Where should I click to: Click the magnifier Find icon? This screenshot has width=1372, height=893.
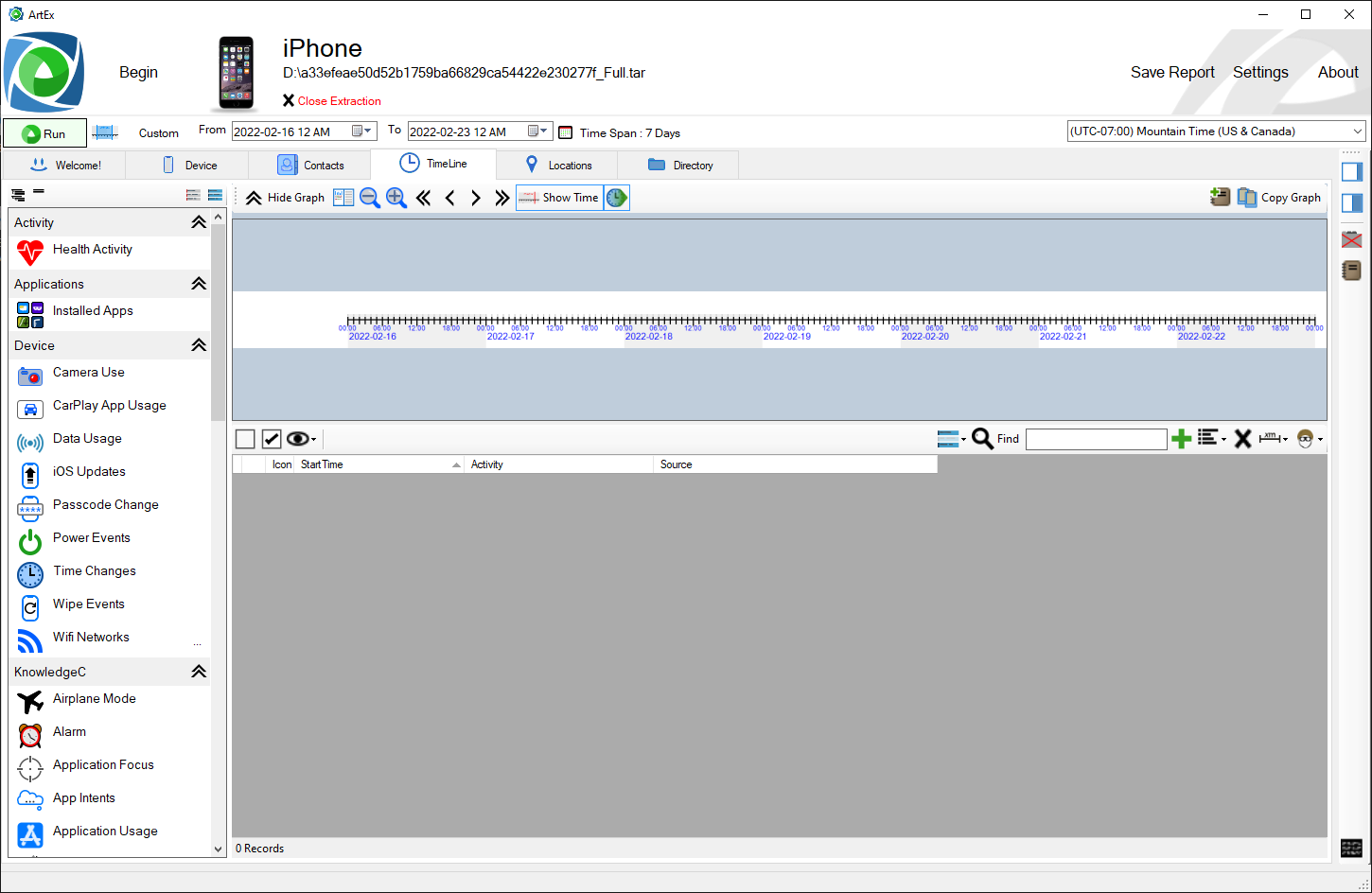[x=982, y=438]
